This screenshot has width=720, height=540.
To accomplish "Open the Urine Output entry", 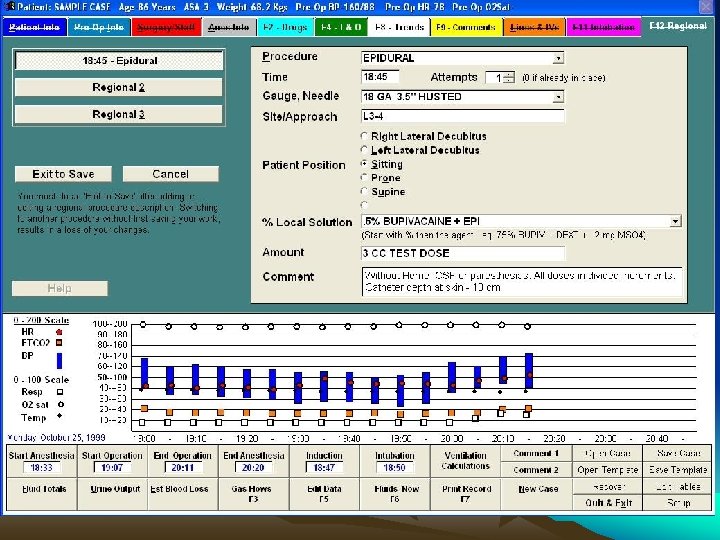I will click(112, 494).
